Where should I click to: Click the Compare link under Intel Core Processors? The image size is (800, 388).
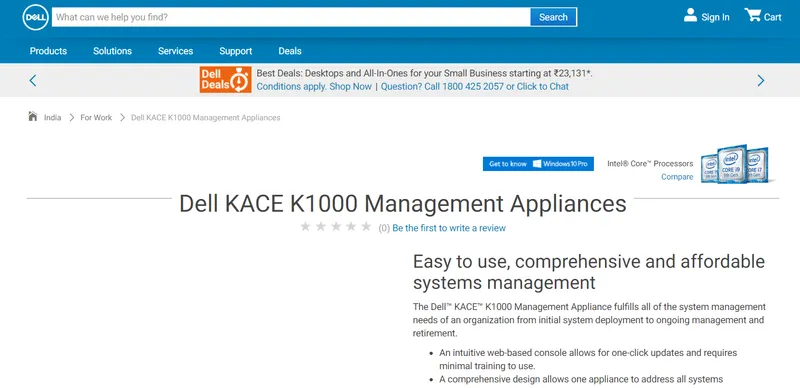677,177
